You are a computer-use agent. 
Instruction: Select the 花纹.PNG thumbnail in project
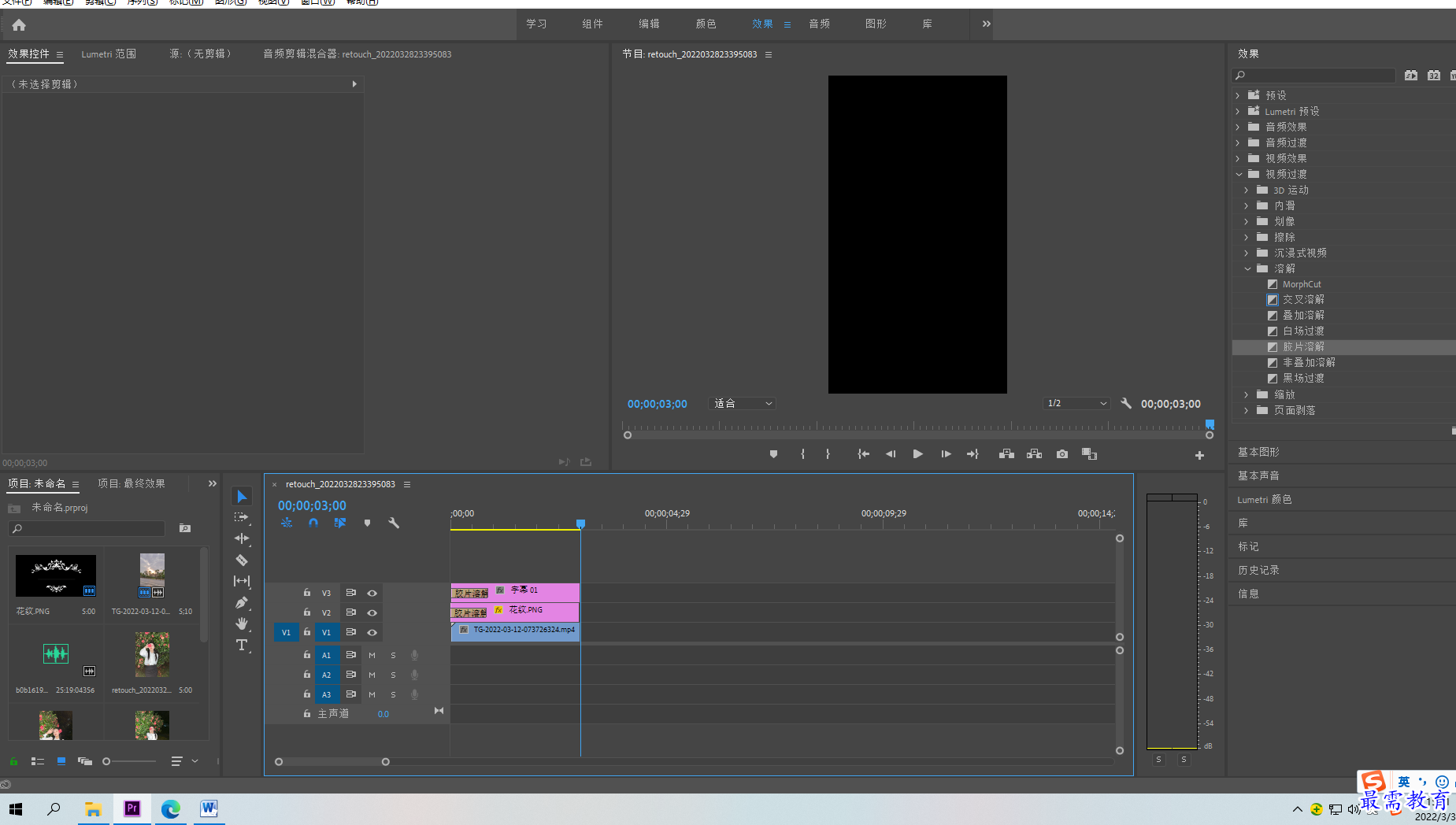56,575
